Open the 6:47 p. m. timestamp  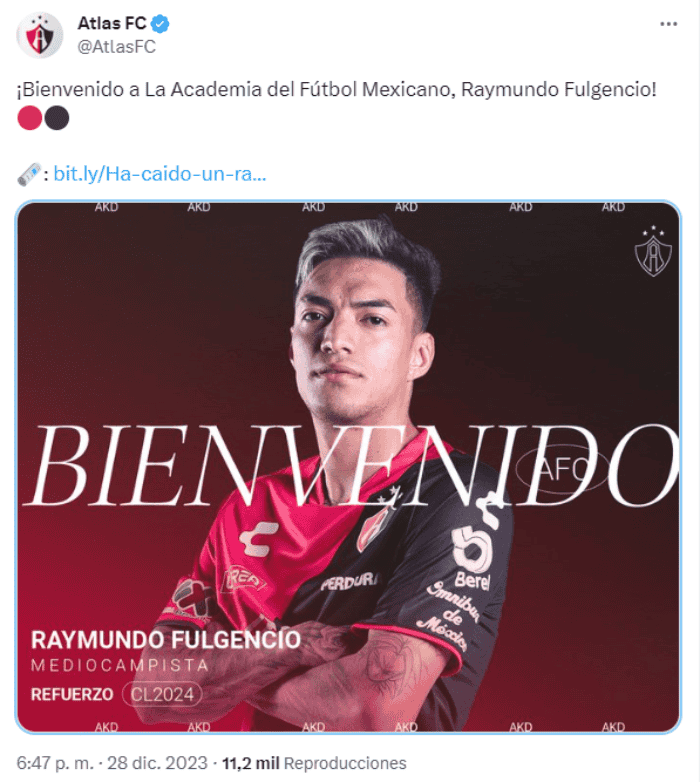point(55,763)
